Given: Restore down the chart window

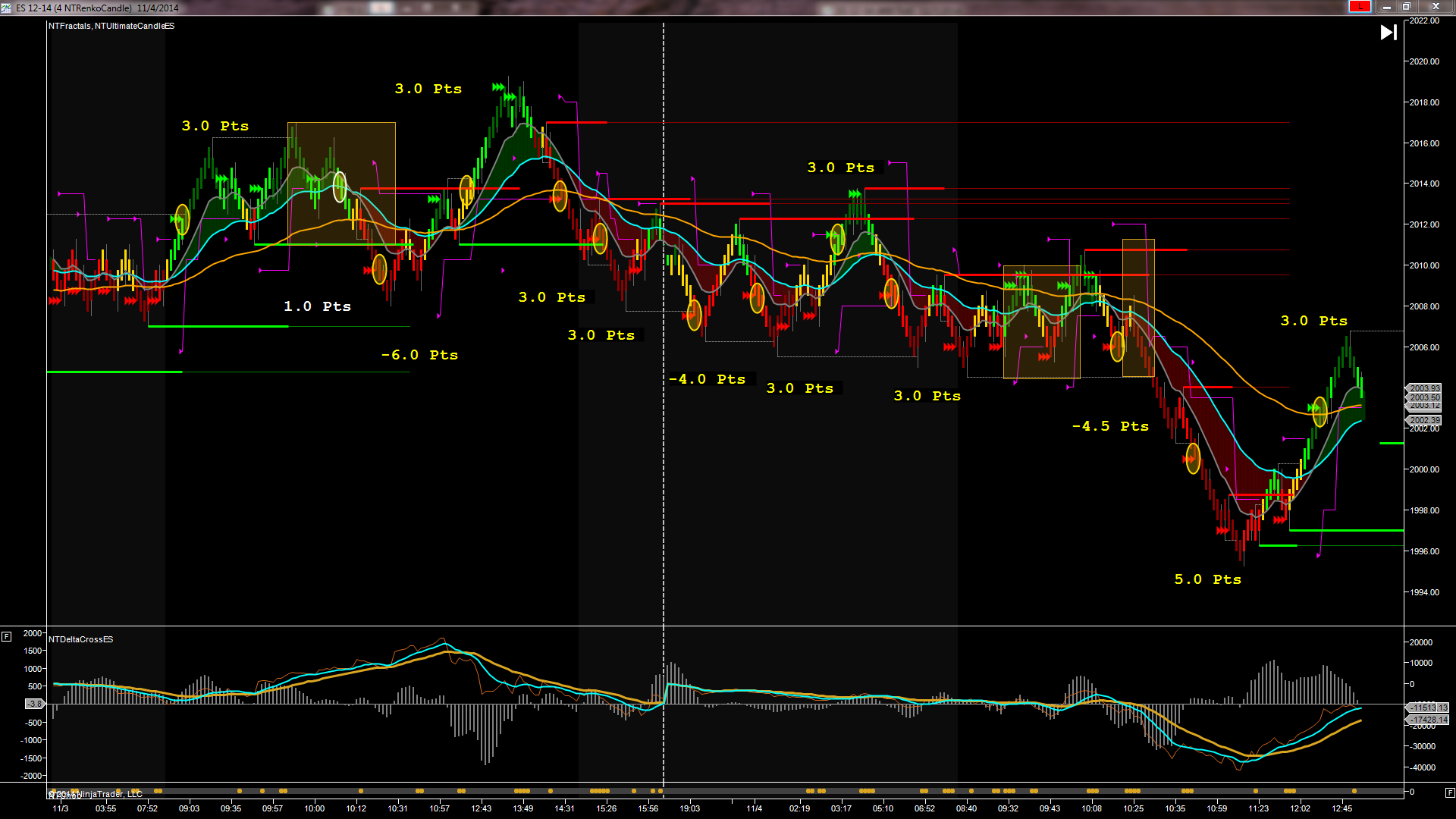Looking at the screenshot, I should coord(1405,7).
